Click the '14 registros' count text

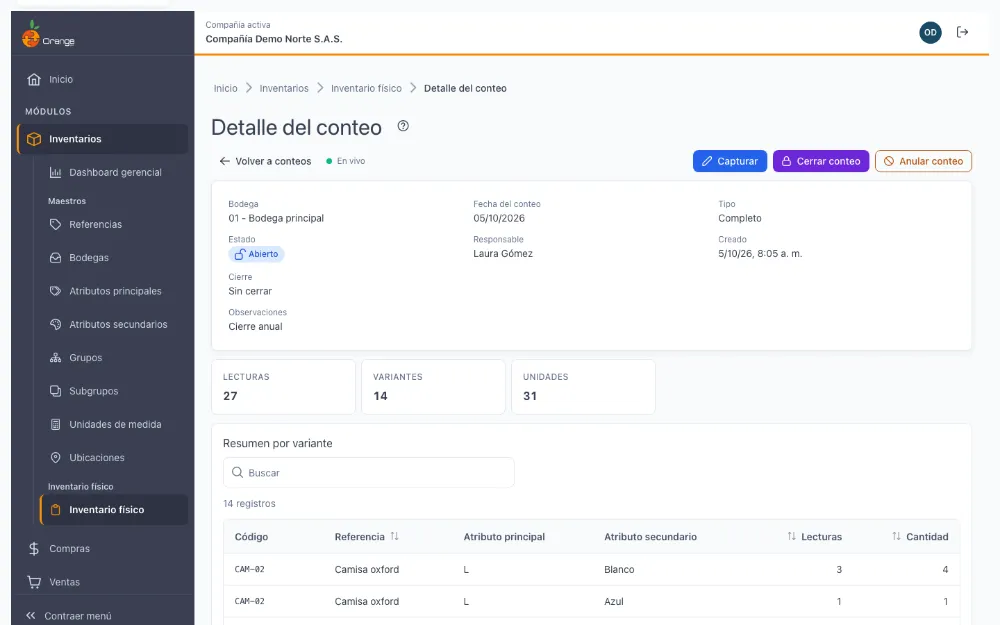click(249, 504)
